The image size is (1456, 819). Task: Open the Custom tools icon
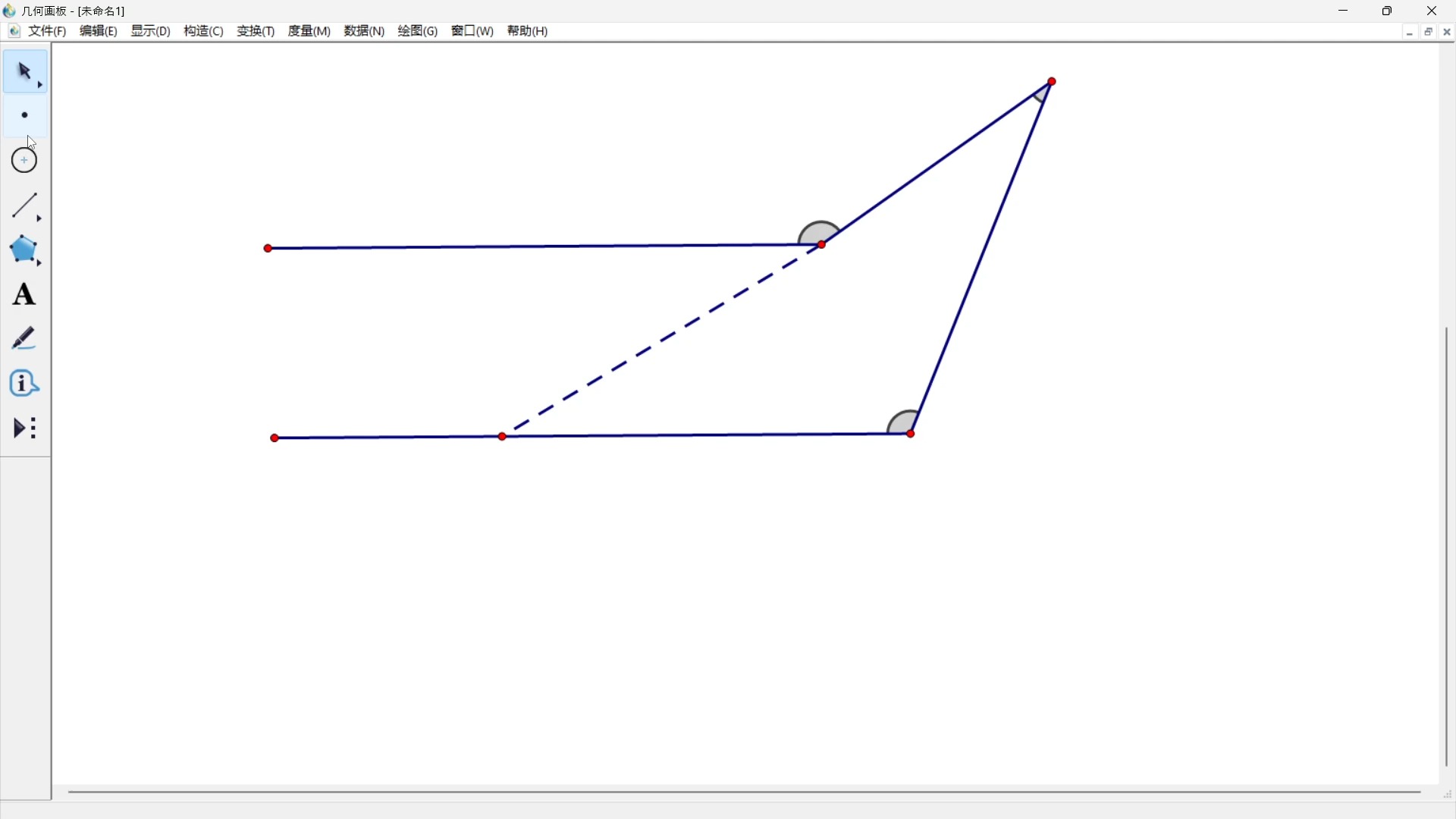pos(24,428)
